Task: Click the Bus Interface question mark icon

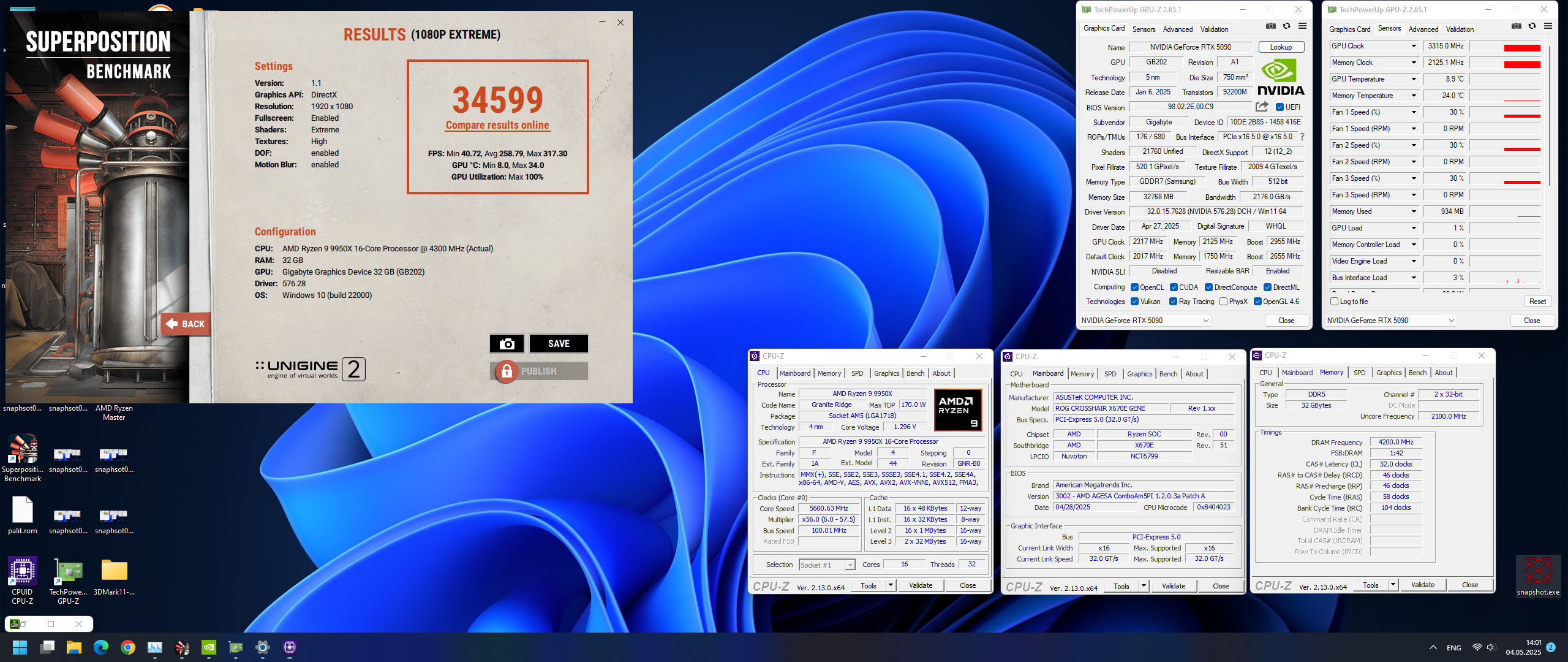Action: click(x=1302, y=137)
